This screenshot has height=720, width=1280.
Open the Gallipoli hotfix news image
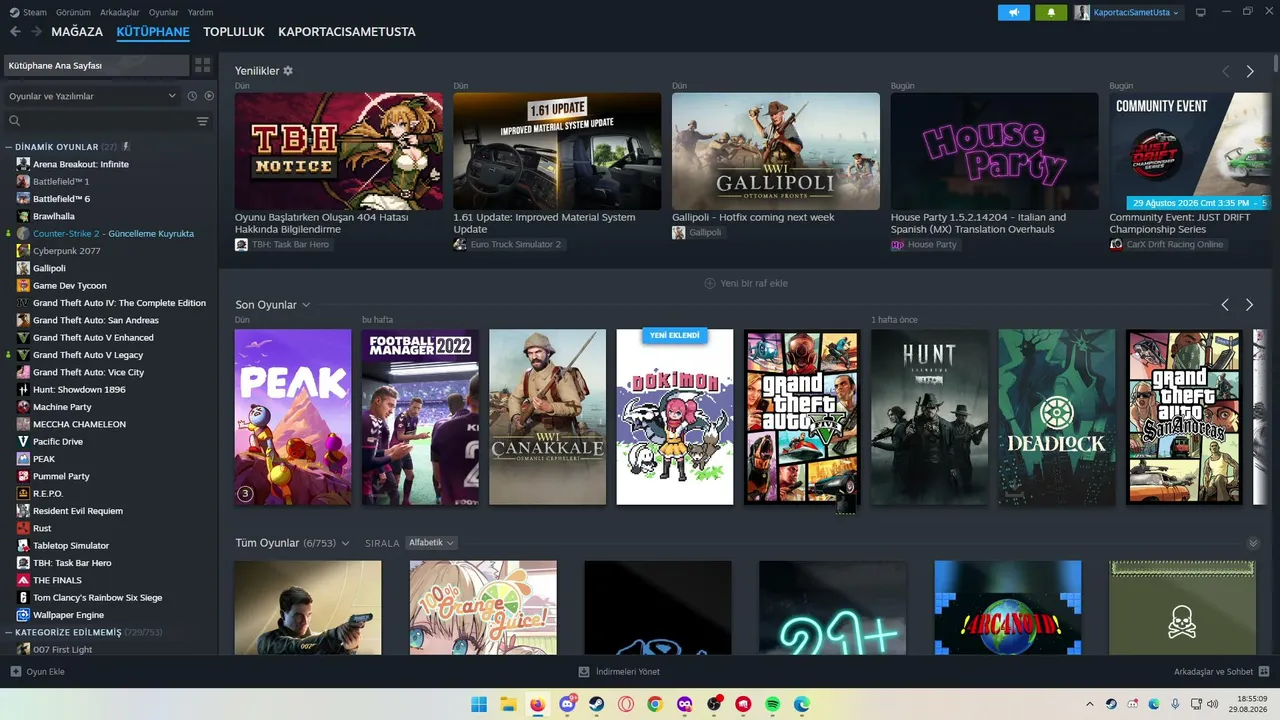point(776,151)
